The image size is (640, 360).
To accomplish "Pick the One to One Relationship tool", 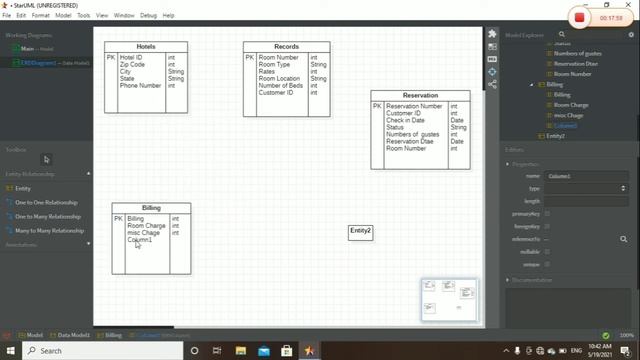I will coord(46,202).
